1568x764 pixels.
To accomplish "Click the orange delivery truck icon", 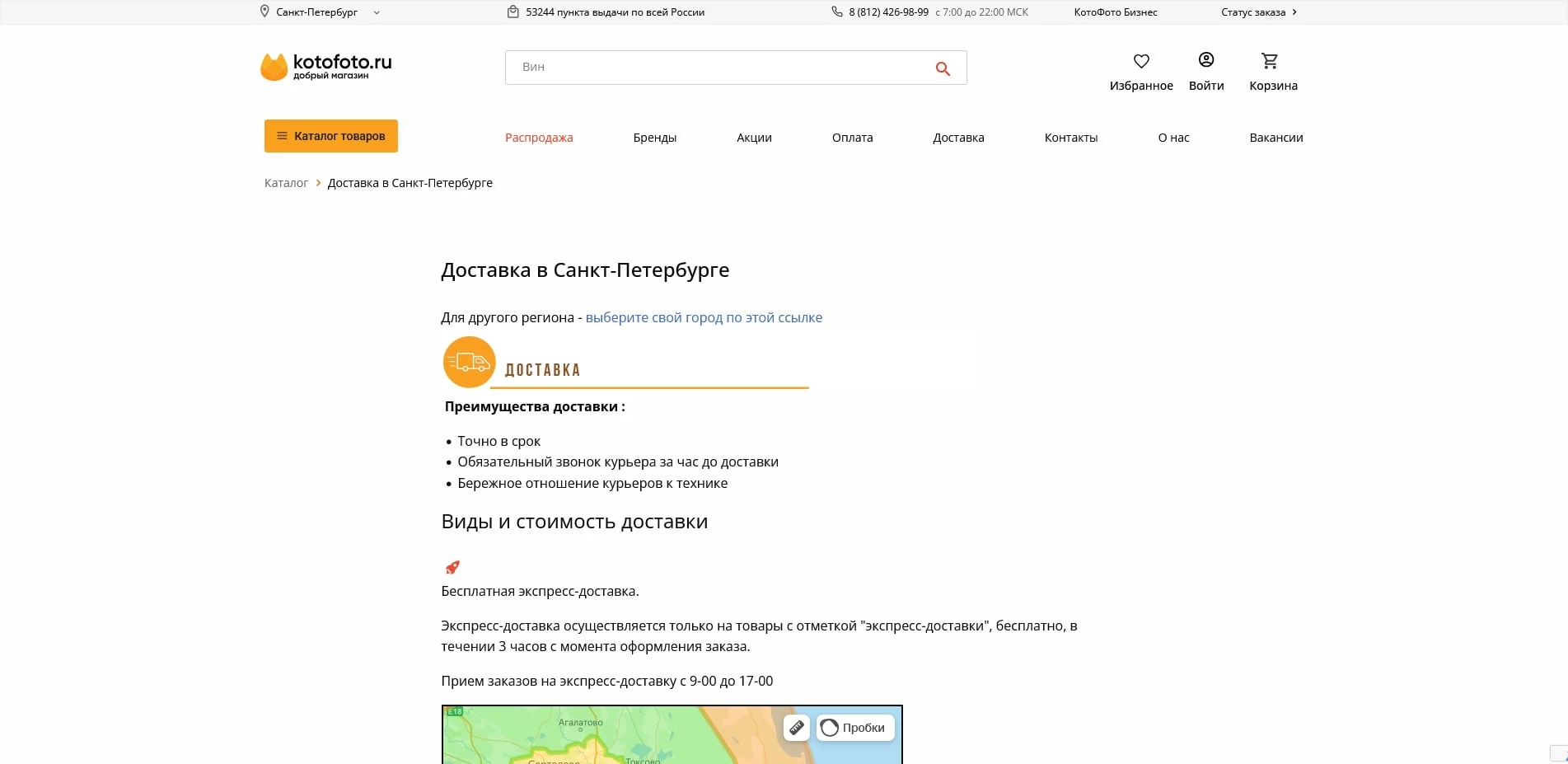I will click(468, 361).
